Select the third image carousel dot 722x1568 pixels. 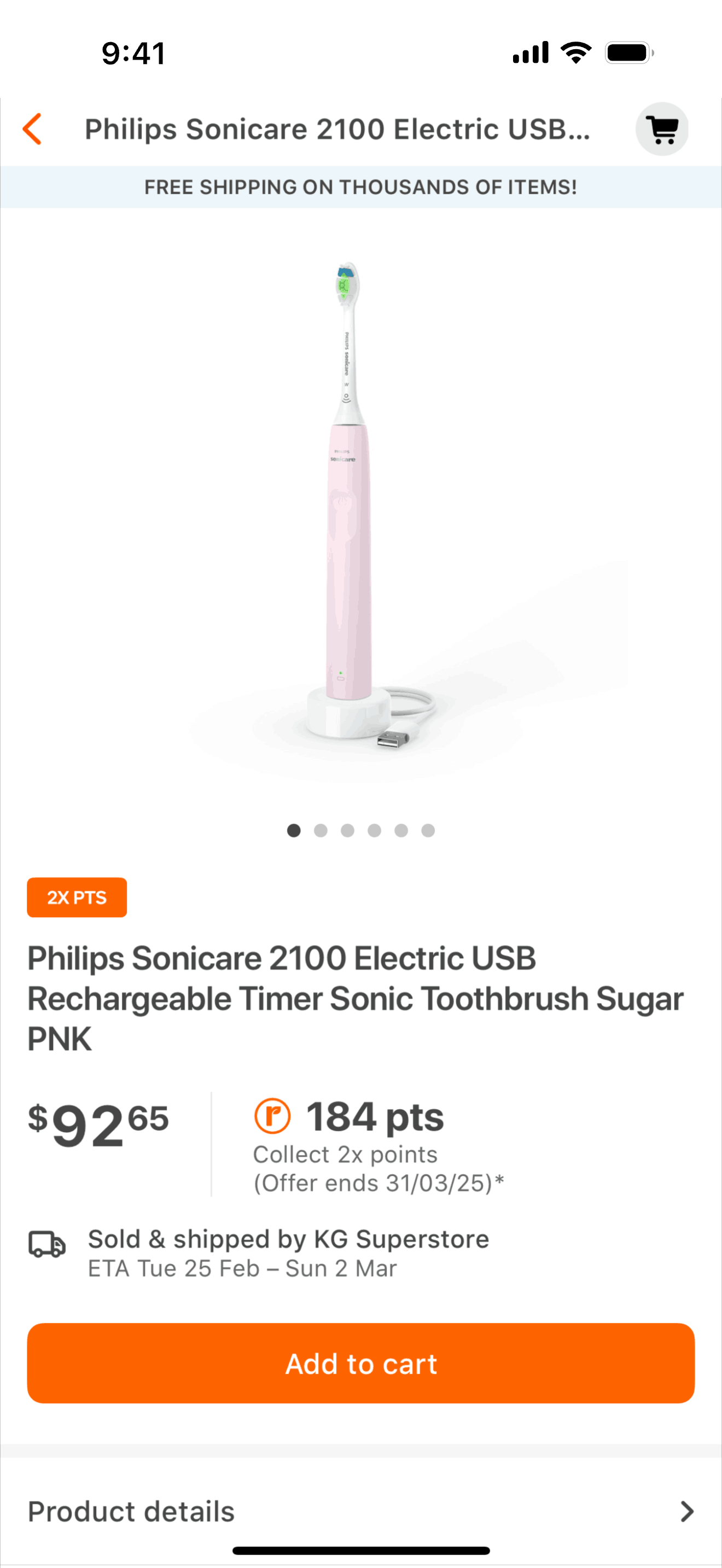pyautogui.click(x=348, y=830)
